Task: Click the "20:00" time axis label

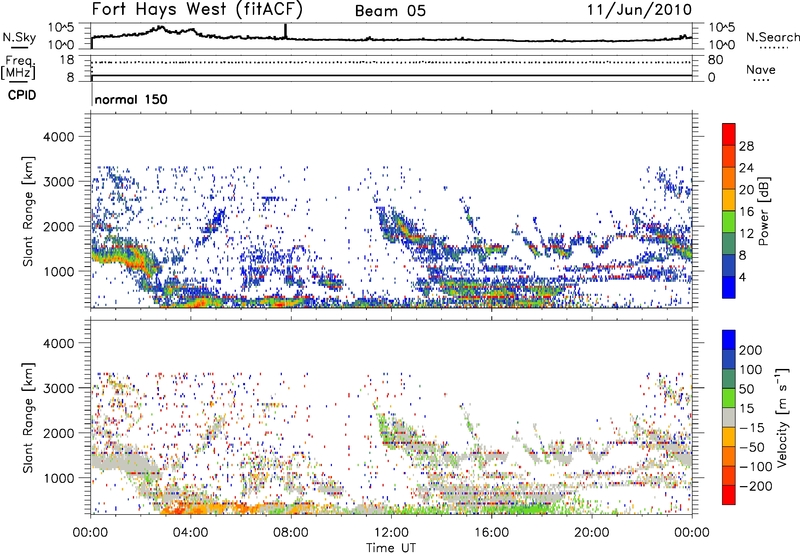Action: (591, 533)
